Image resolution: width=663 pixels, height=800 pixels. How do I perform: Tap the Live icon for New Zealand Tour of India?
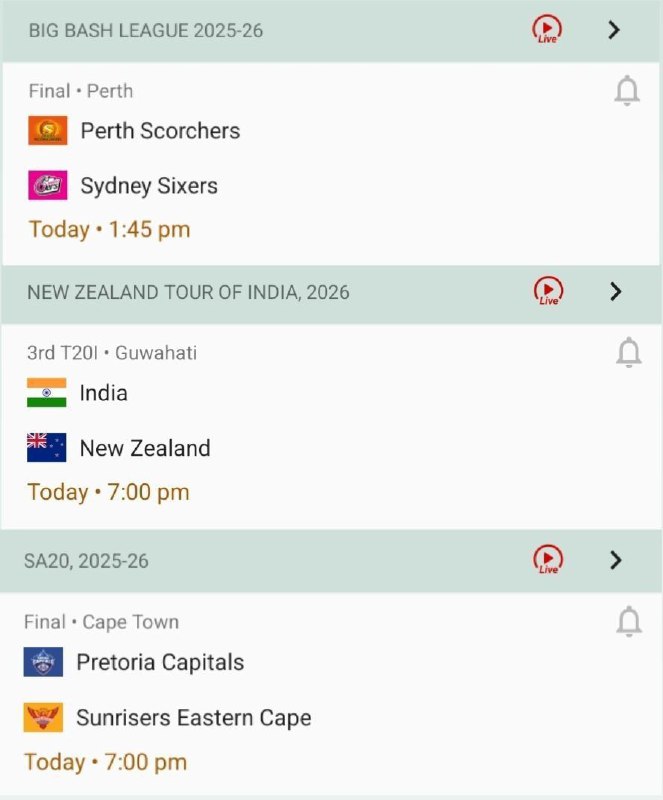pyautogui.click(x=548, y=291)
